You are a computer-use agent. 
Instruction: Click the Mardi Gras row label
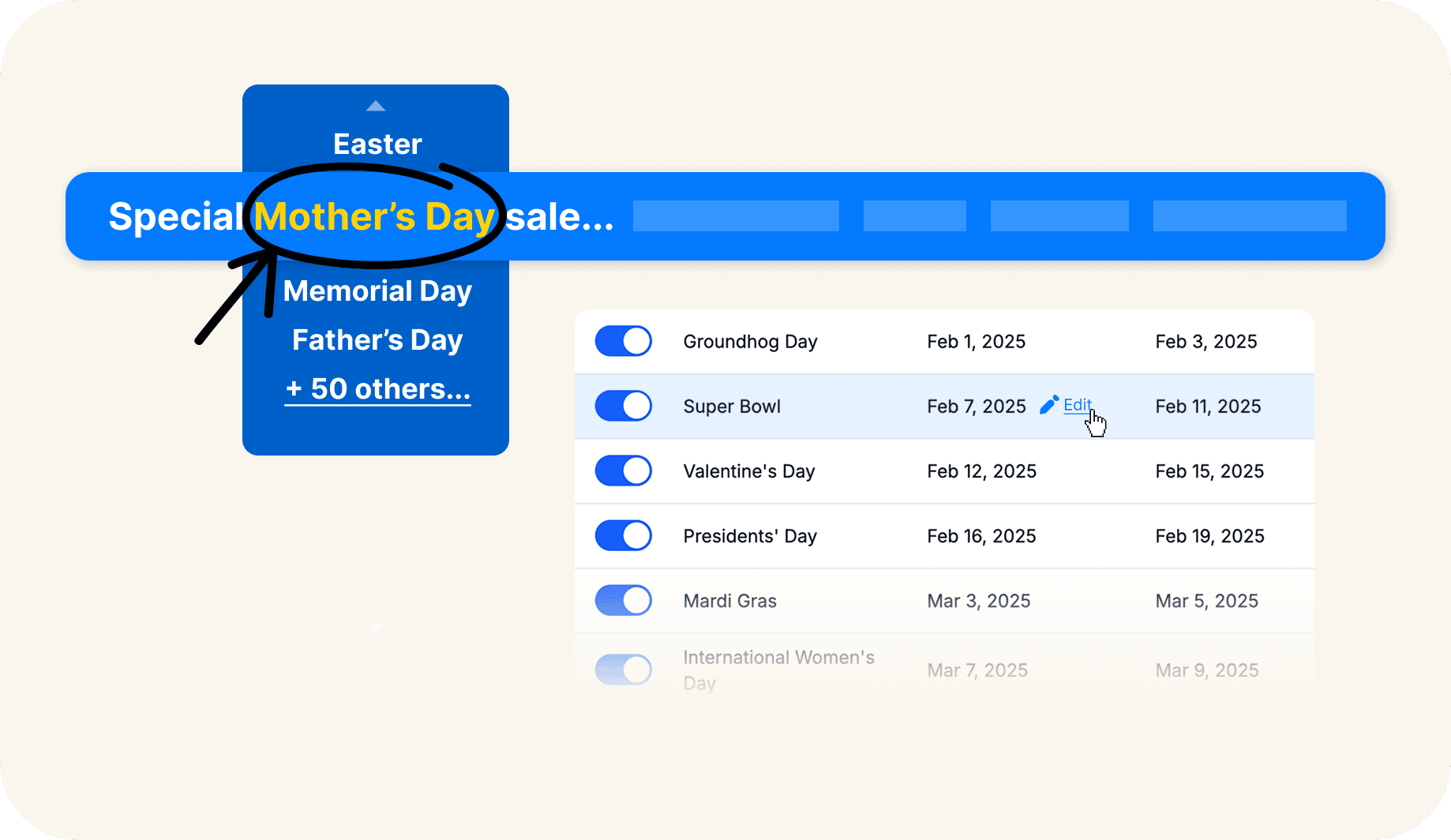pyautogui.click(x=729, y=601)
